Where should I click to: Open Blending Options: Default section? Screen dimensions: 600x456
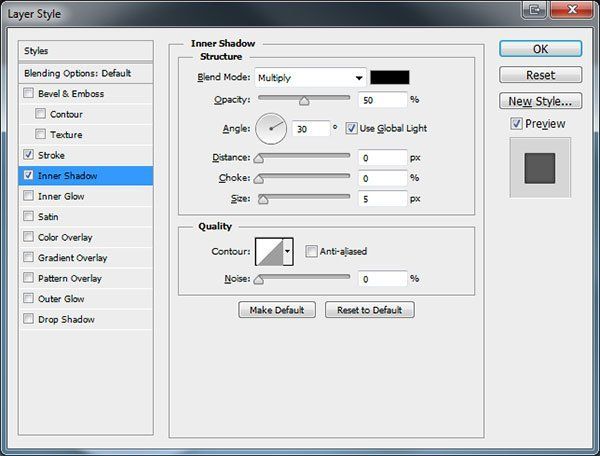point(86,73)
